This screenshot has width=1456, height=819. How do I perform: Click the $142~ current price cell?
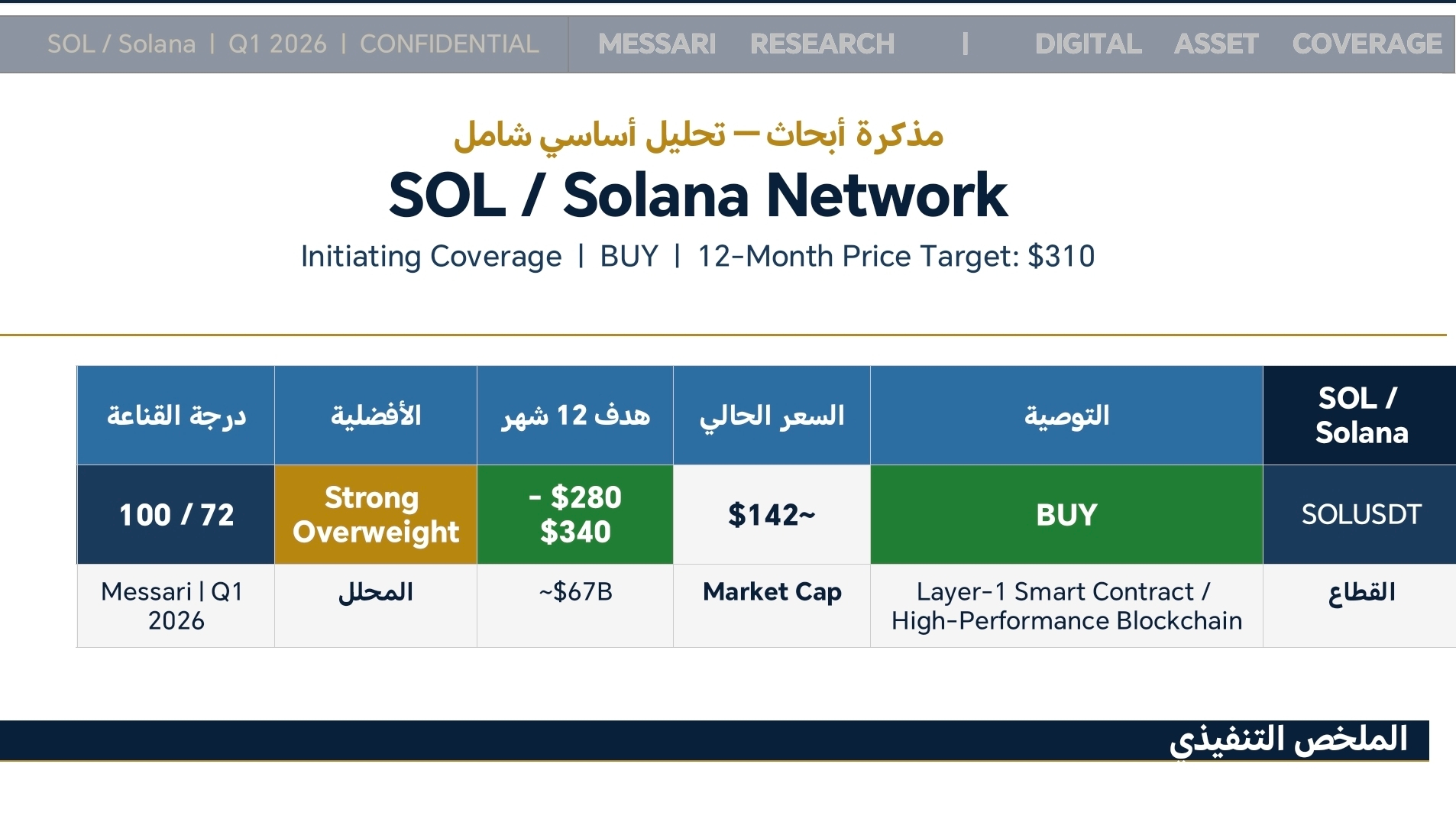[772, 515]
